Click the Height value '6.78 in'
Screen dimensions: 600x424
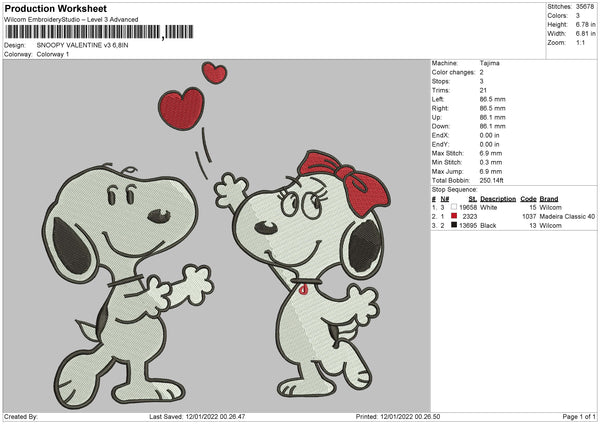(585, 24)
